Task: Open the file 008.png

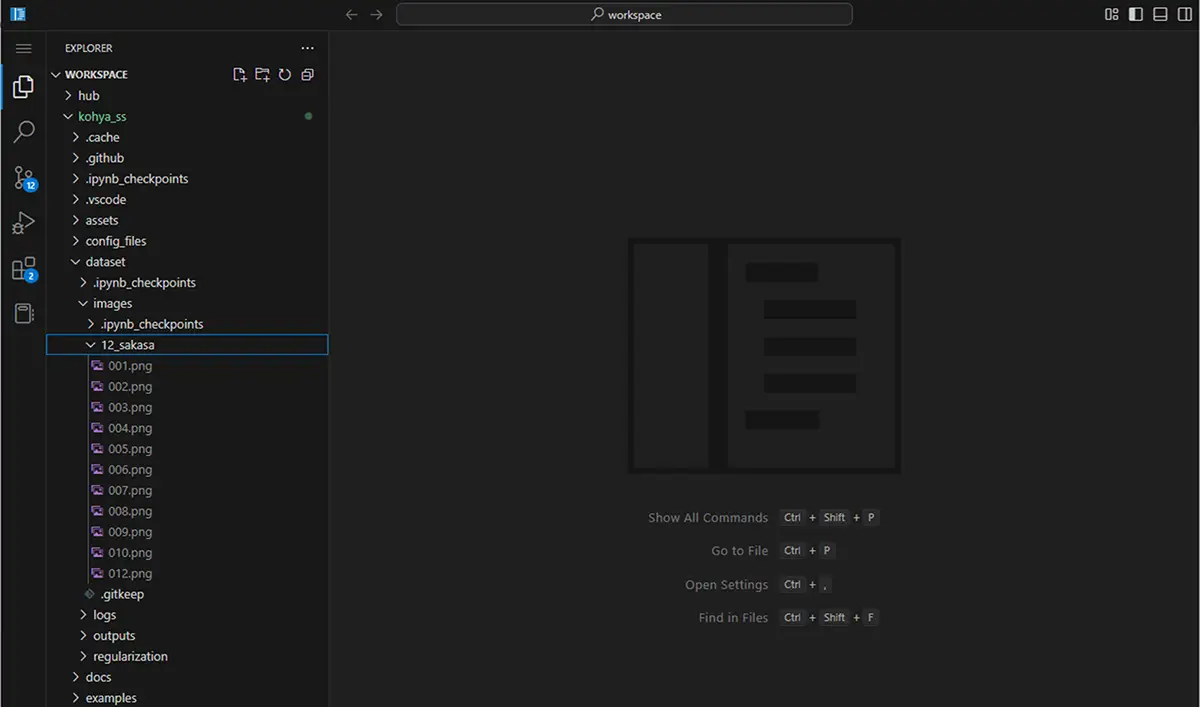Action: click(187, 511)
